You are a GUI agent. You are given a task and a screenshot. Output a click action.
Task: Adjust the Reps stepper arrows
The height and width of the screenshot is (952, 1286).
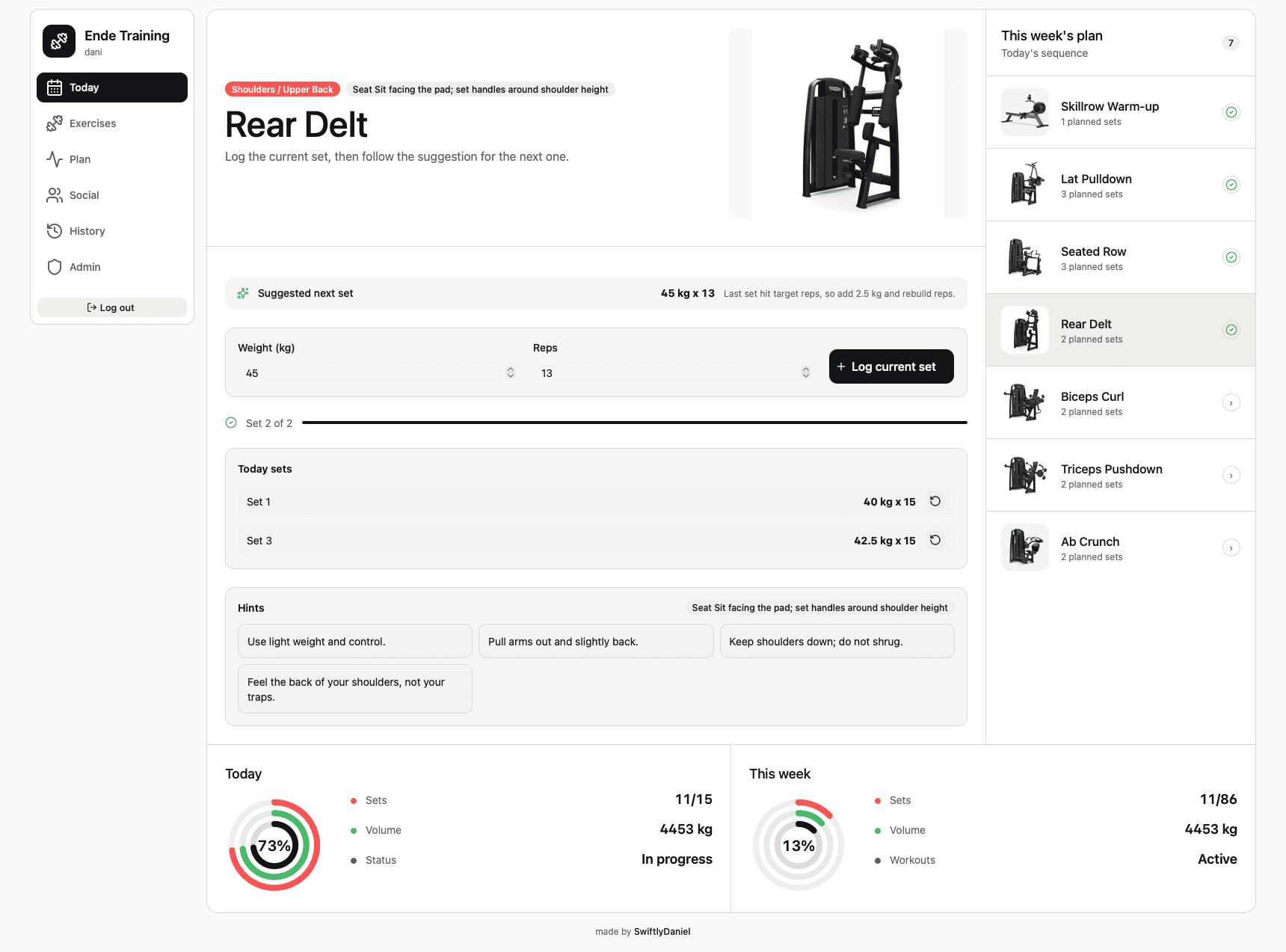pos(806,372)
